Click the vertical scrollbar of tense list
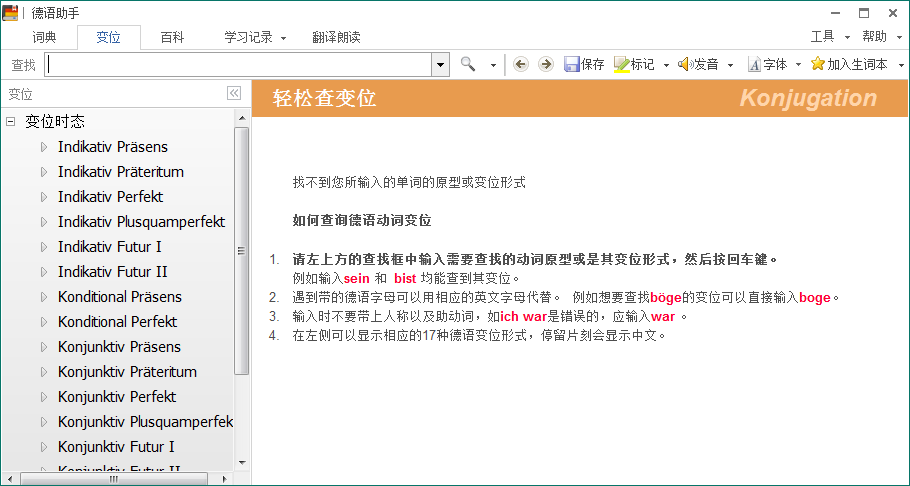 tap(241, 250)
